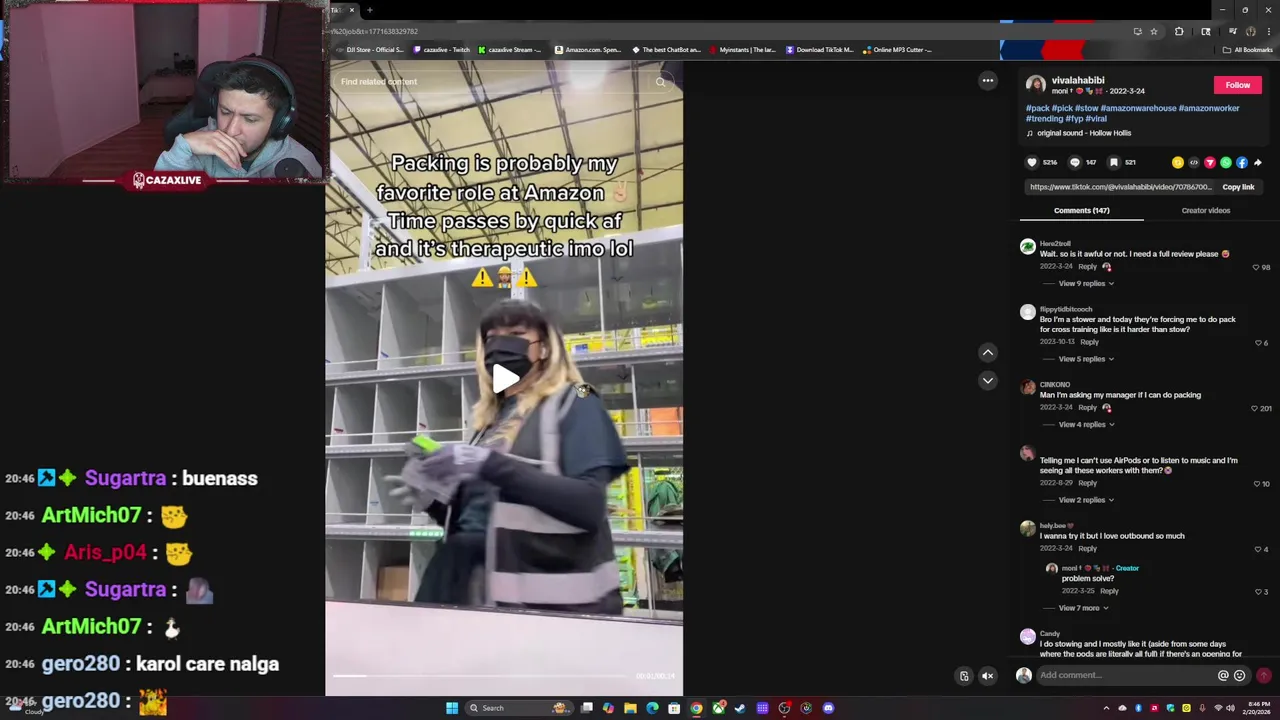Image resolution: width=1280 pixels, height=720 pixels.
Task: Like the creator's 'problem solve?' reply
Action: point(1258,592)
